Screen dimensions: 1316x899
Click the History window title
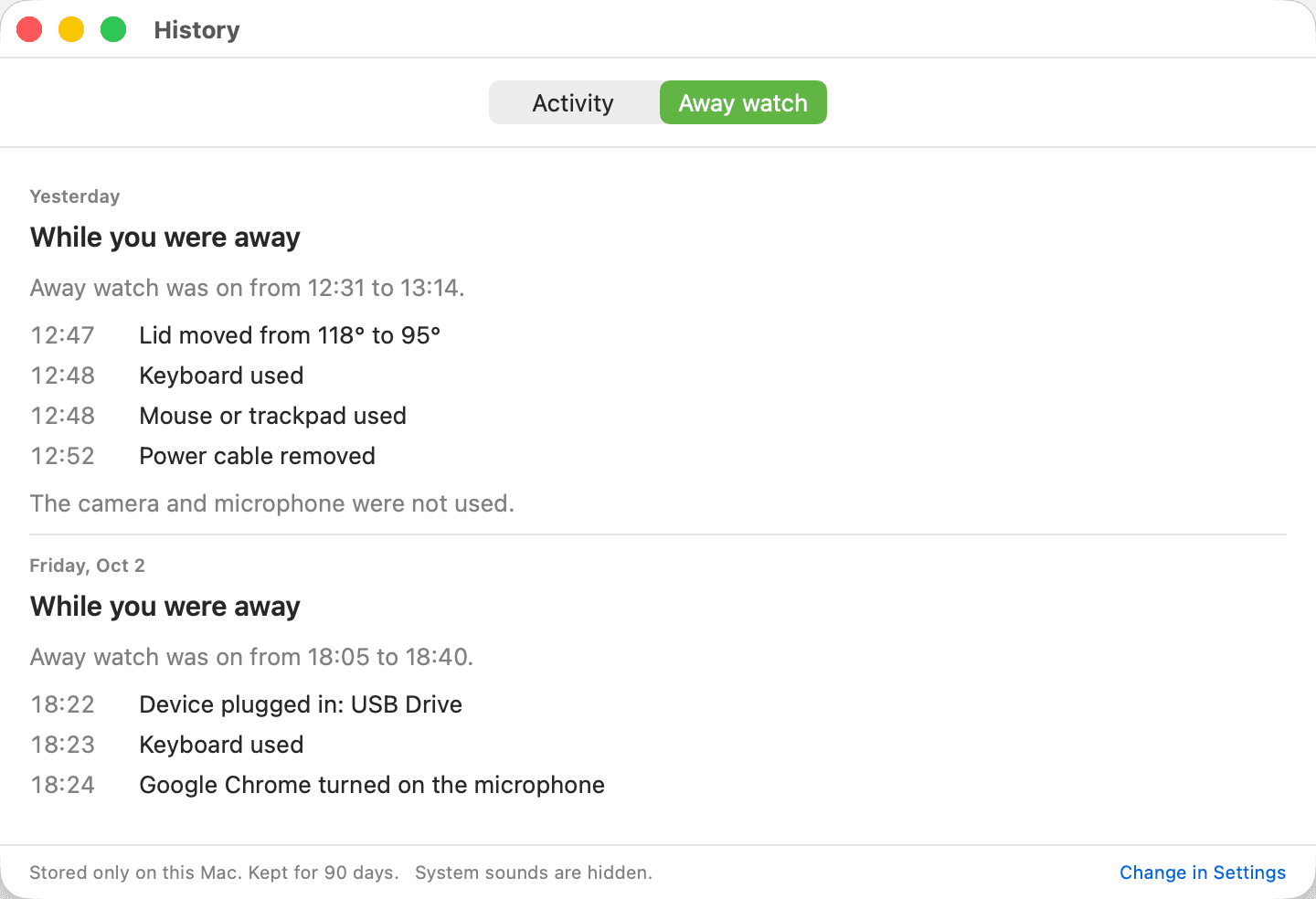[196, 30]
